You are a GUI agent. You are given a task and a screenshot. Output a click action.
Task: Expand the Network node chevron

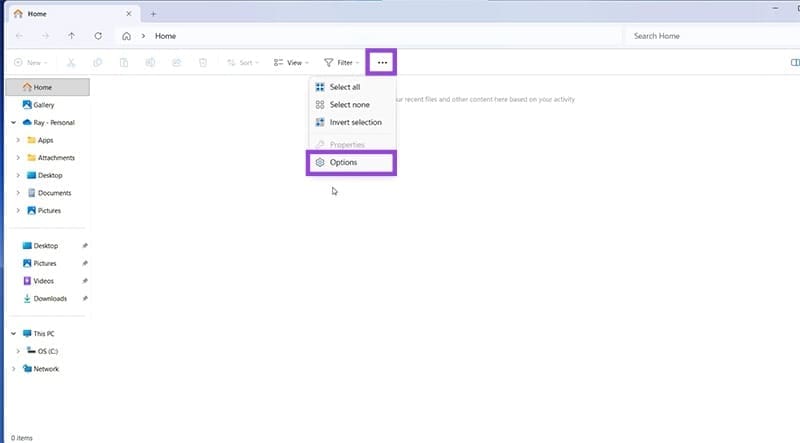pyautogui.click(x=13, y=369)
